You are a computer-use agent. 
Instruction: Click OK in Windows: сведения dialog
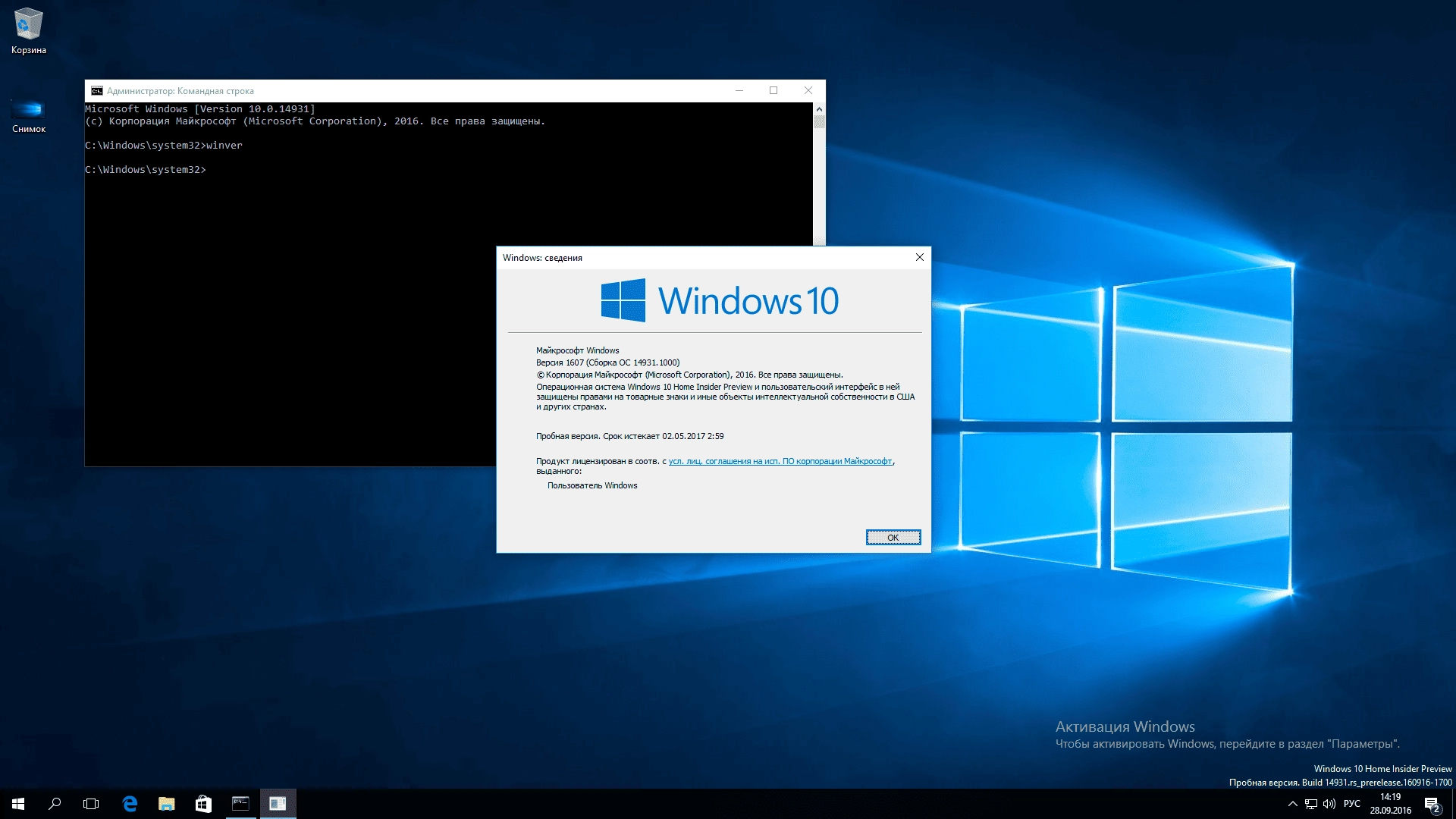pyautogui.click(x=893, y=538)
